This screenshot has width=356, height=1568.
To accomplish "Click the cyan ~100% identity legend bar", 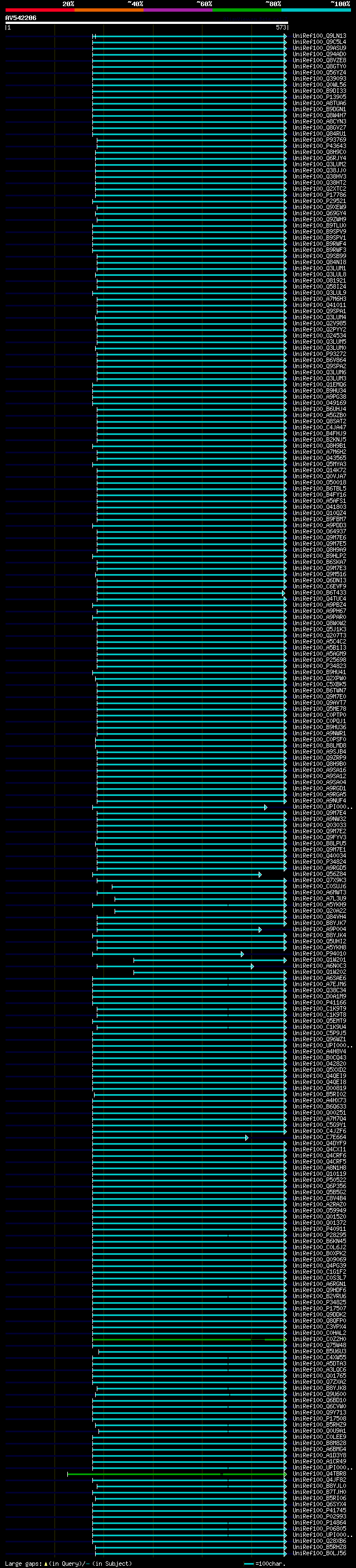I will (317, 10).
